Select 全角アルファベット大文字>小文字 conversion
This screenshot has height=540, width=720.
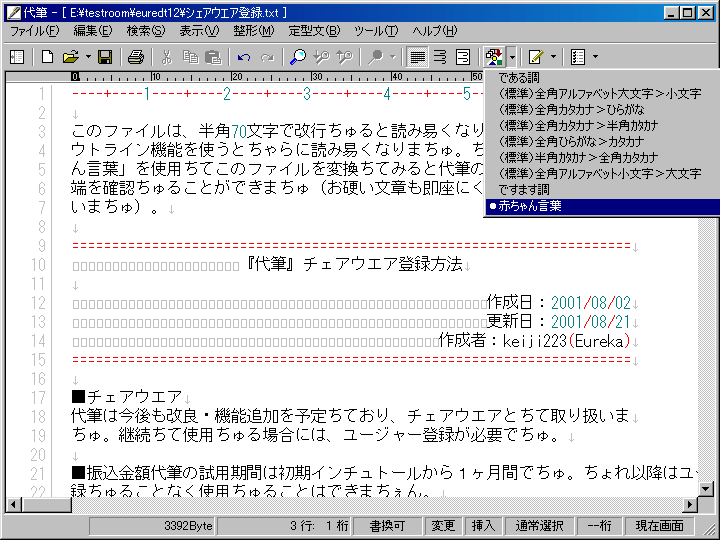602,94
